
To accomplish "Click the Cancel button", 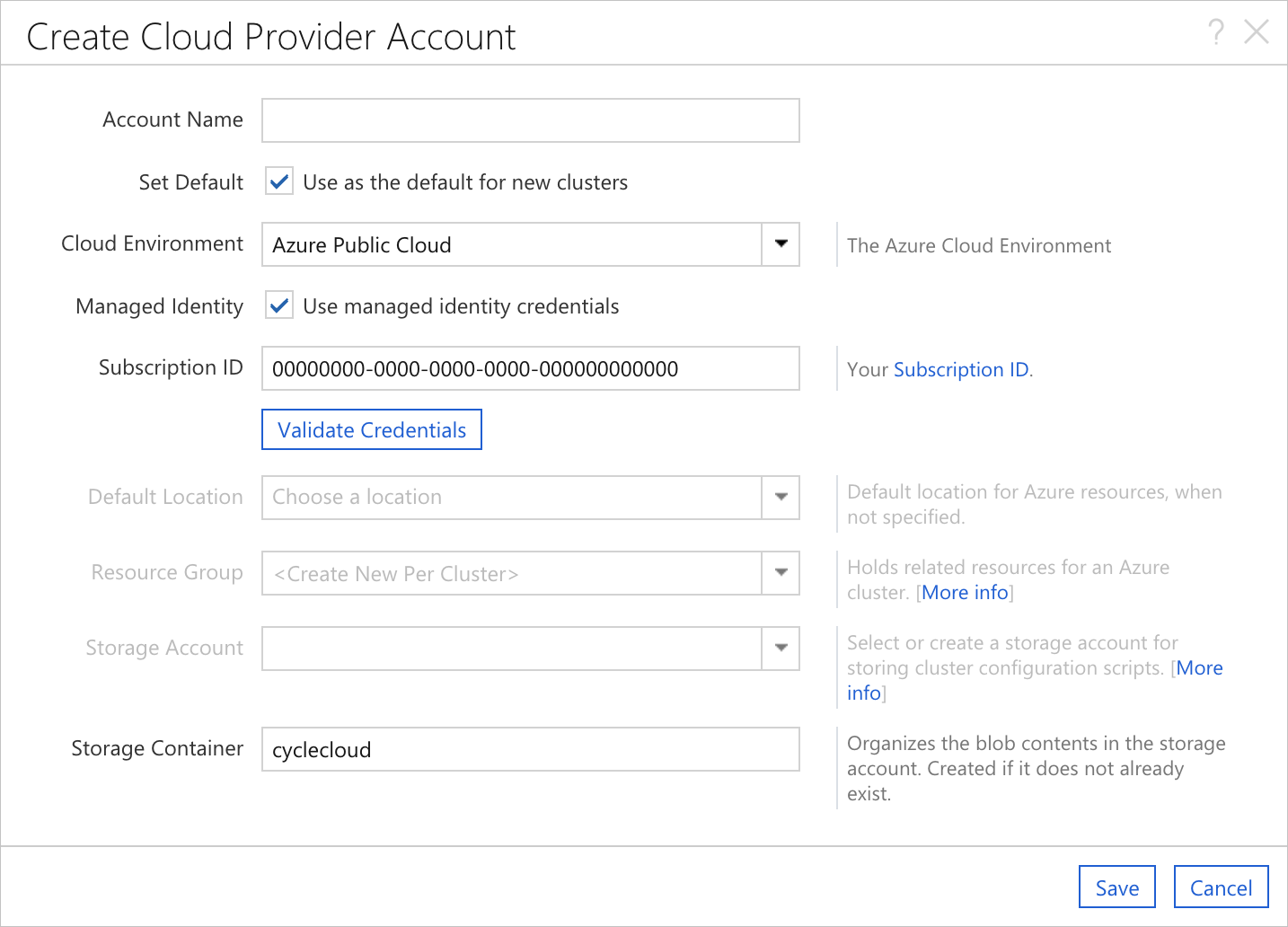I will coord(1221,887).
